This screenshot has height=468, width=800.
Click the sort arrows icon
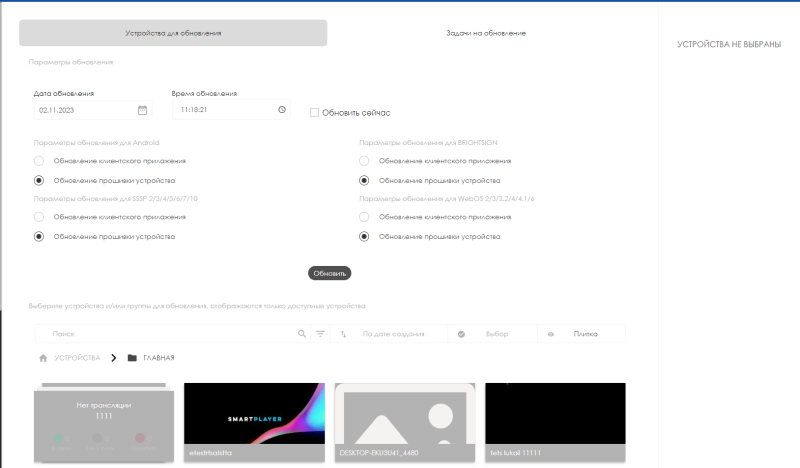(343, 334)
